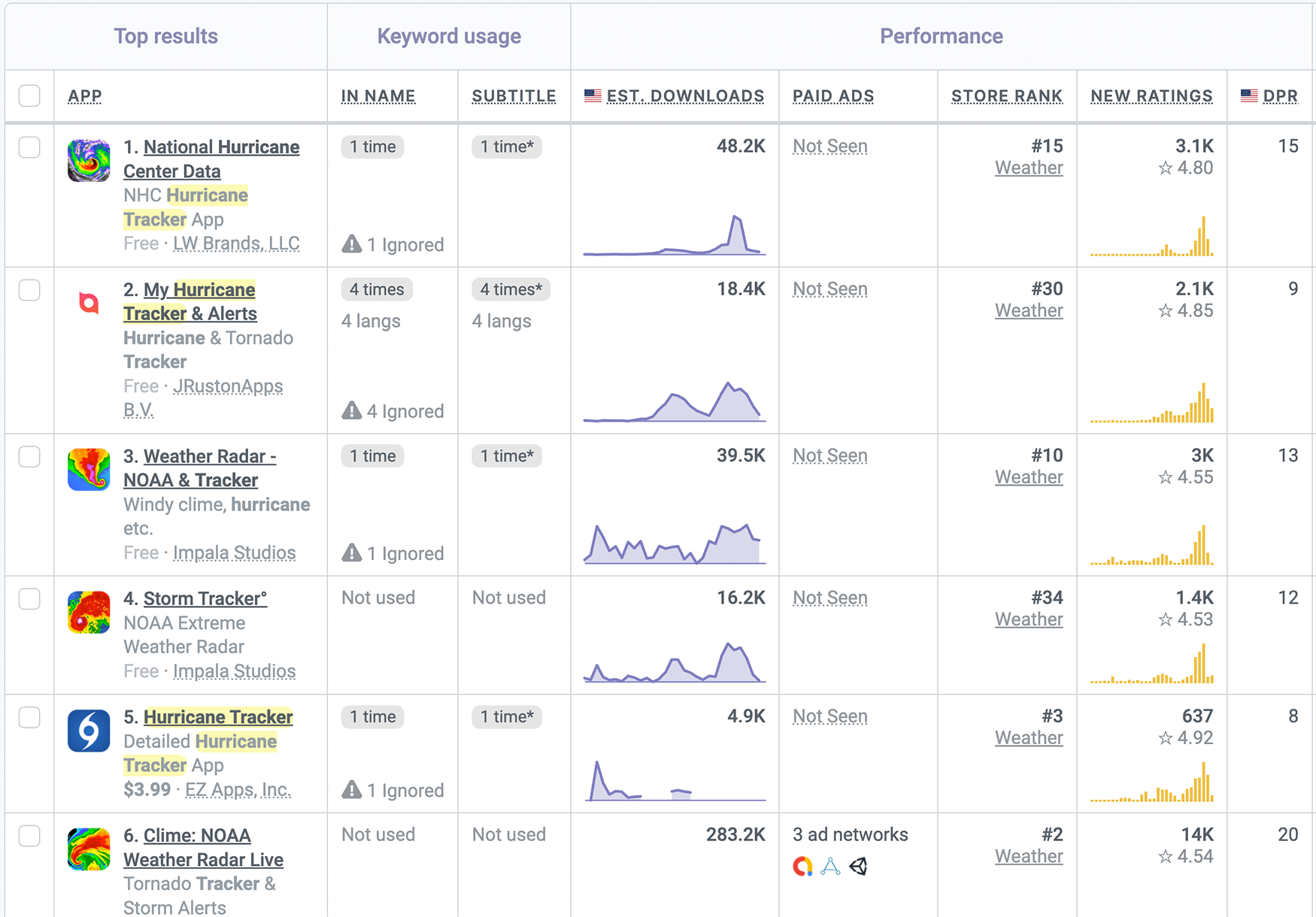1316x917 pixels.
Task: Open Storm Tracker° app link
Action: [205, 599]
